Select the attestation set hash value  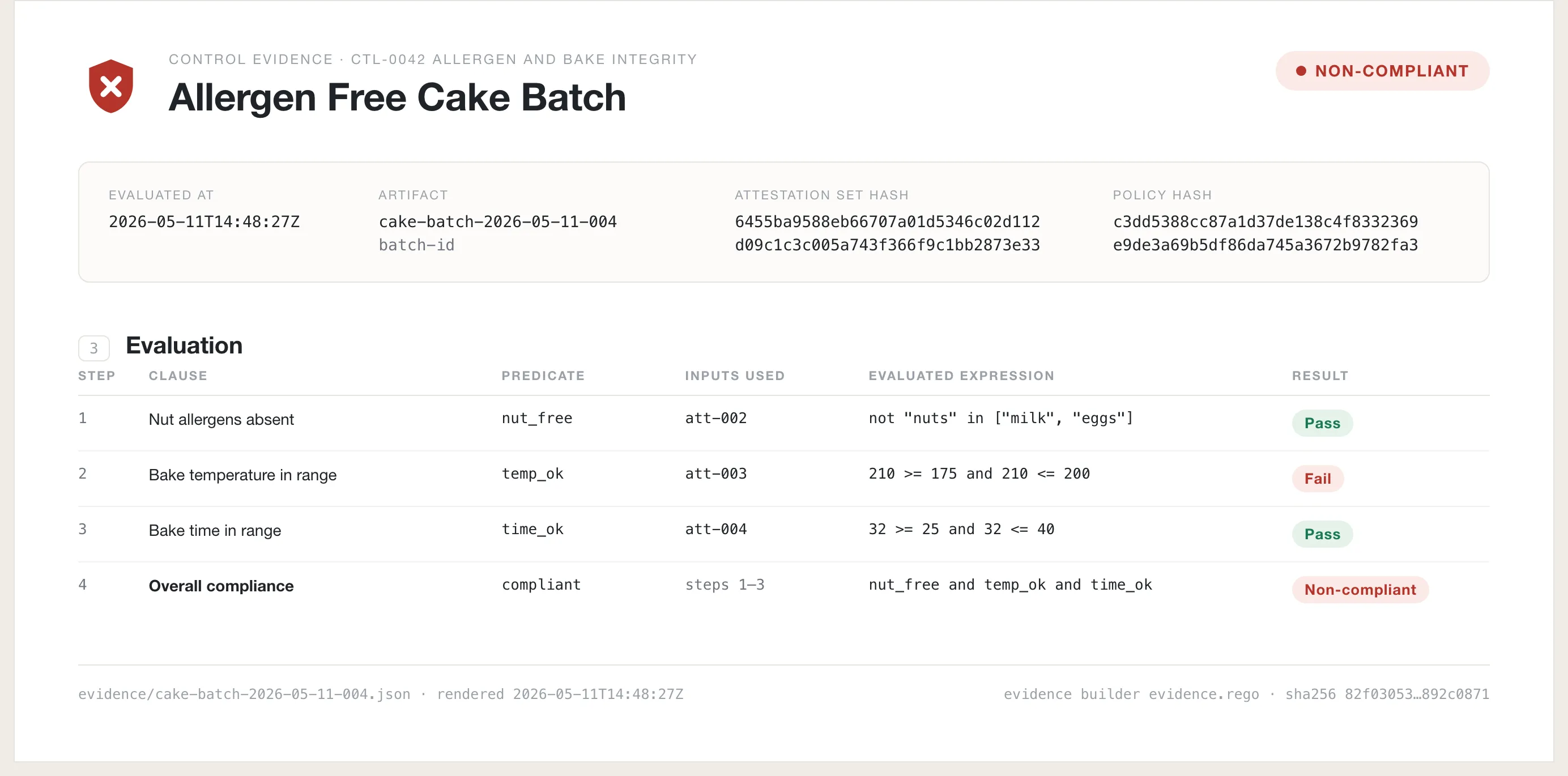click(887, 233)
